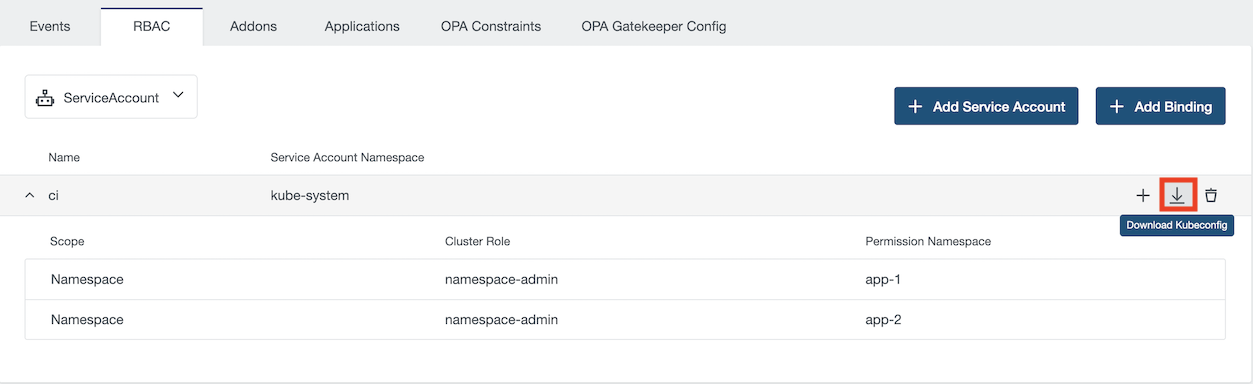The width and height of the screenshot is (1253, 384).
Task: Open the Addons tab
Action: [x=253, y=26]
